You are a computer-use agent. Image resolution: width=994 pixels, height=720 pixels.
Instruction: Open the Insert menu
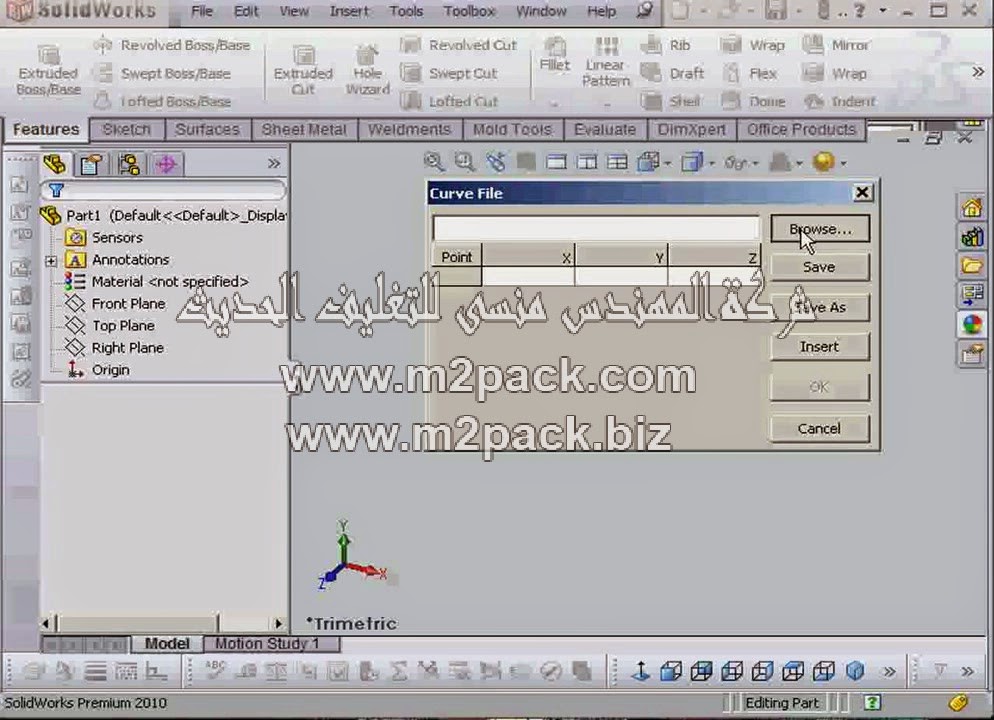[349, 11]
